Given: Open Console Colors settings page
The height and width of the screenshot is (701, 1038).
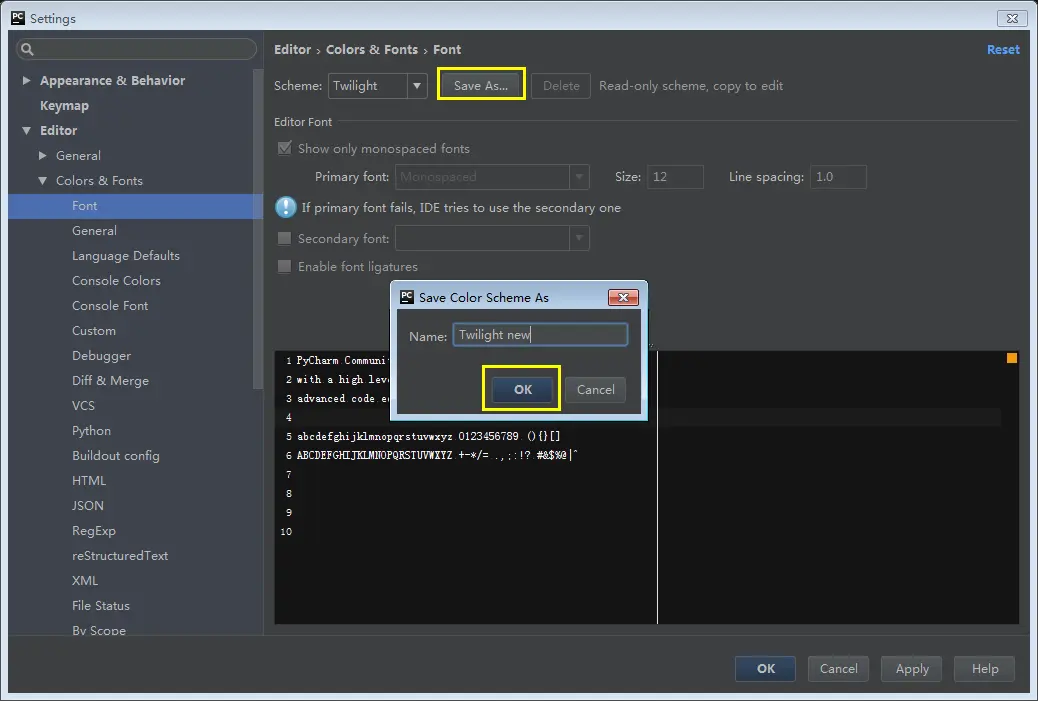Looking at the screenshot, I should 117,281.
